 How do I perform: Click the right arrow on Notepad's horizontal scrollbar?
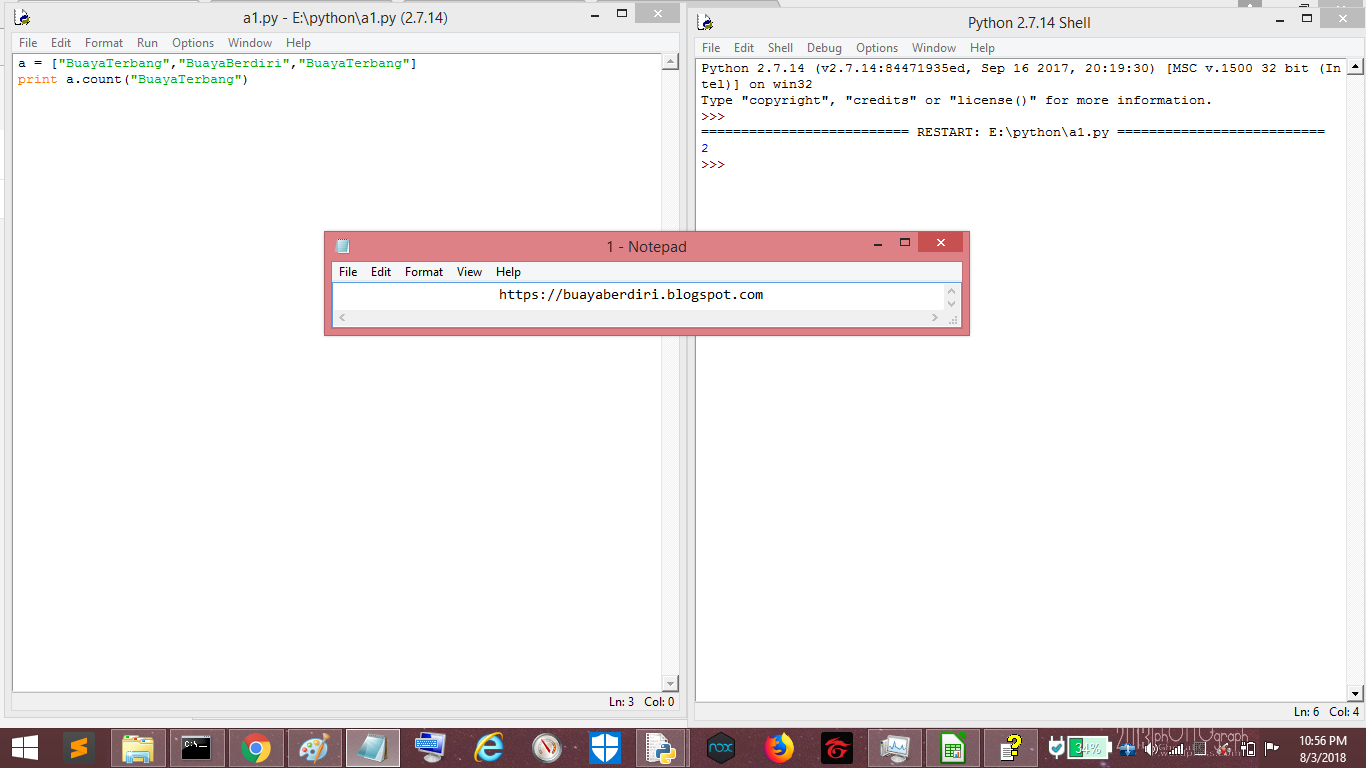pos(934,317)
